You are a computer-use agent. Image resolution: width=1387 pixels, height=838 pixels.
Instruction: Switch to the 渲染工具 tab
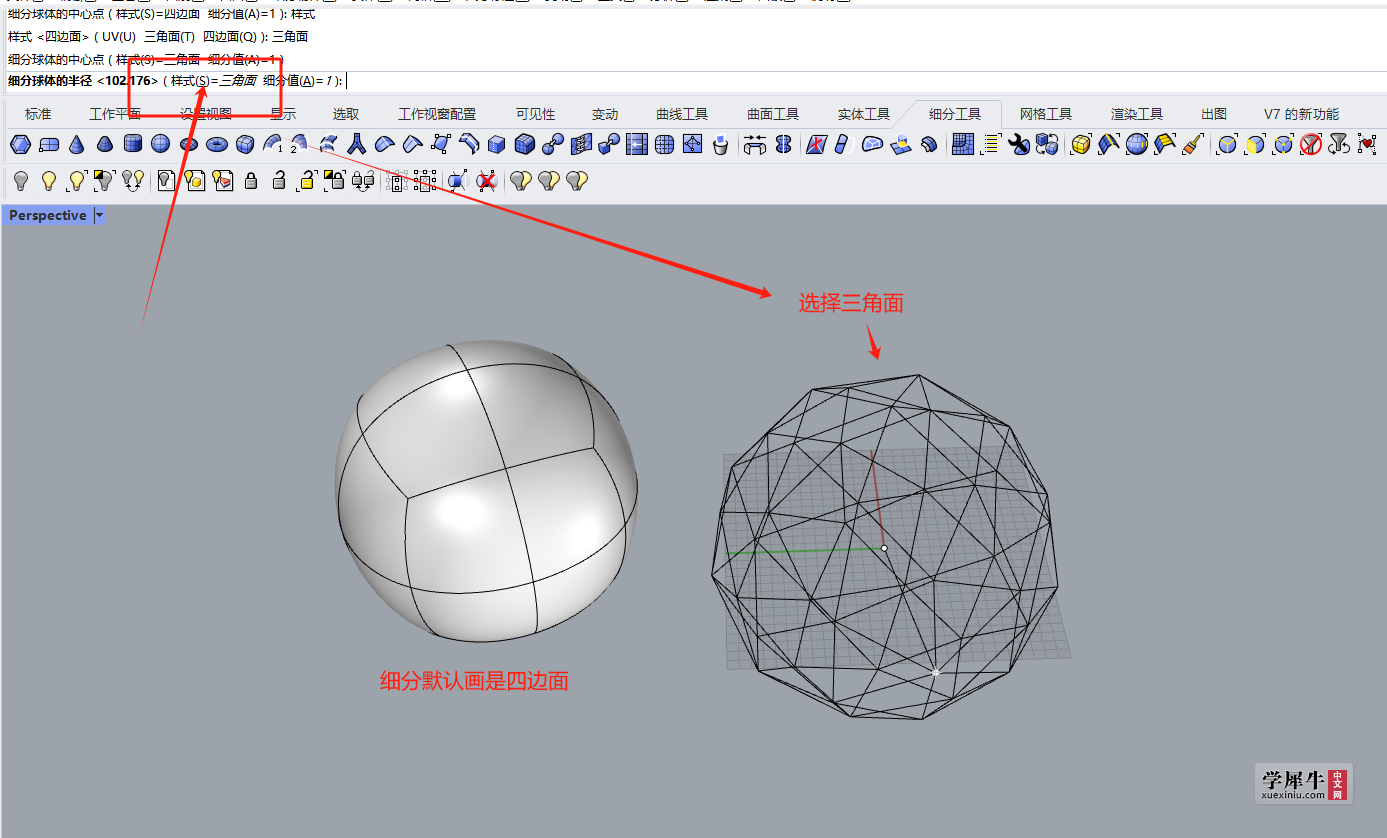pyautogui.click(x=1137, y=114)
